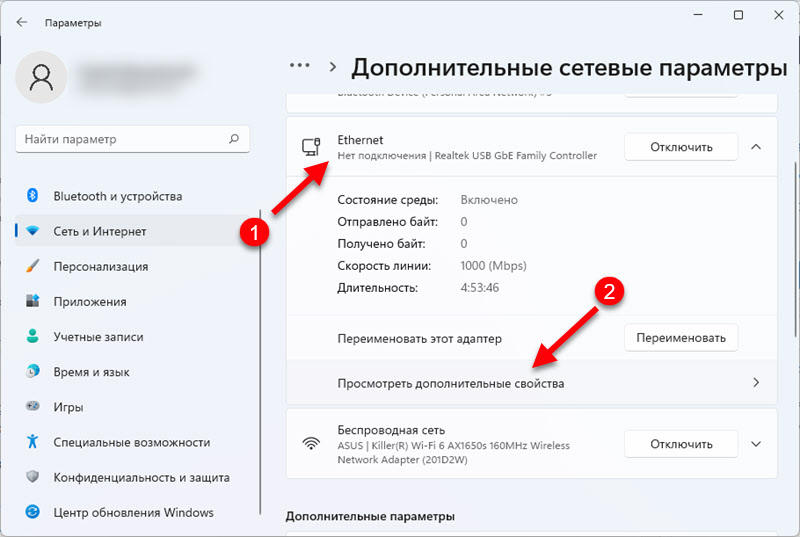This screenshot has width=800, height=537.
Task: Collapse the Ethernet adapter section
Action: click(756, 147)
